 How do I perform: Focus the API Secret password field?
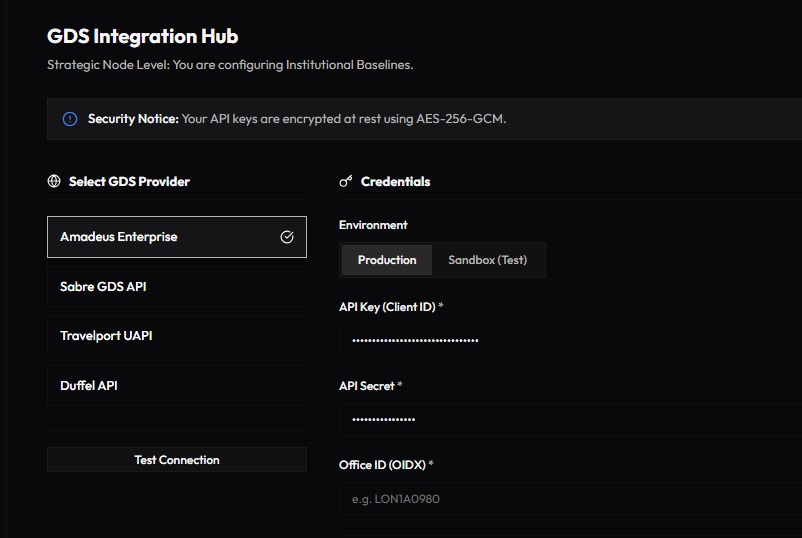570,419
